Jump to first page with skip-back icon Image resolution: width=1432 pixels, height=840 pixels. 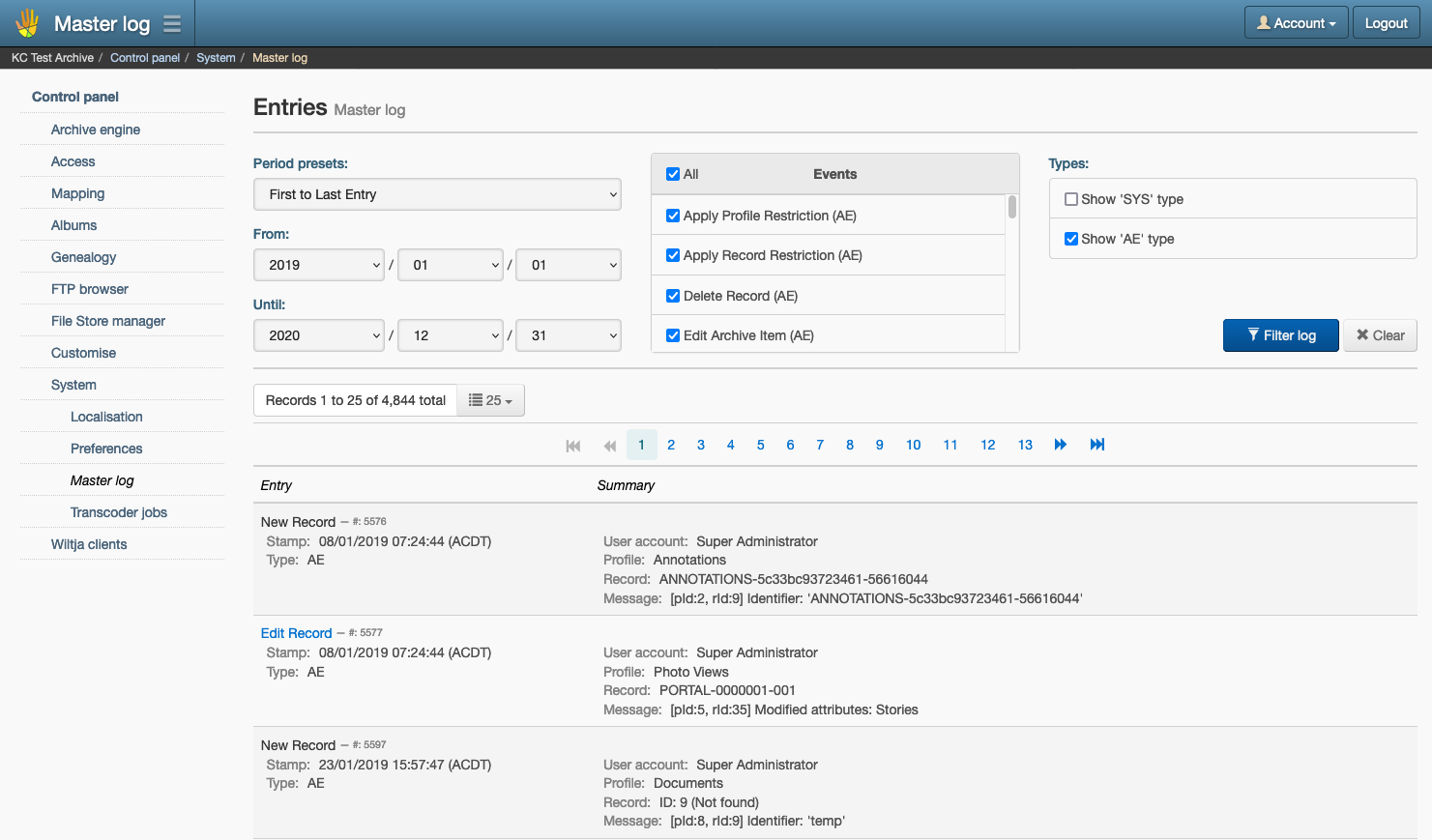click(572, 445)
